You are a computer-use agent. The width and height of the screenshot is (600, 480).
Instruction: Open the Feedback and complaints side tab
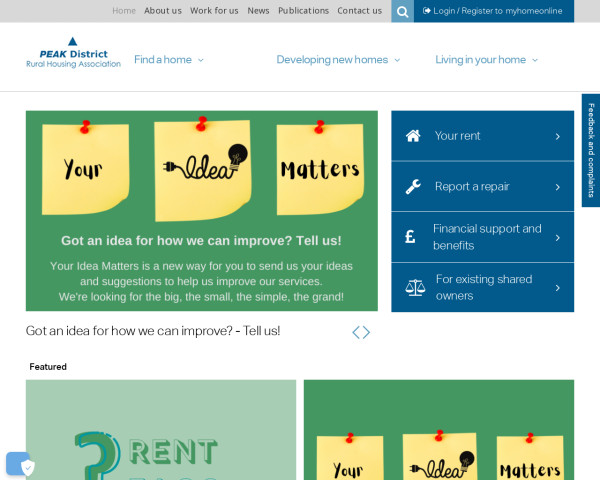click(591, 150)
